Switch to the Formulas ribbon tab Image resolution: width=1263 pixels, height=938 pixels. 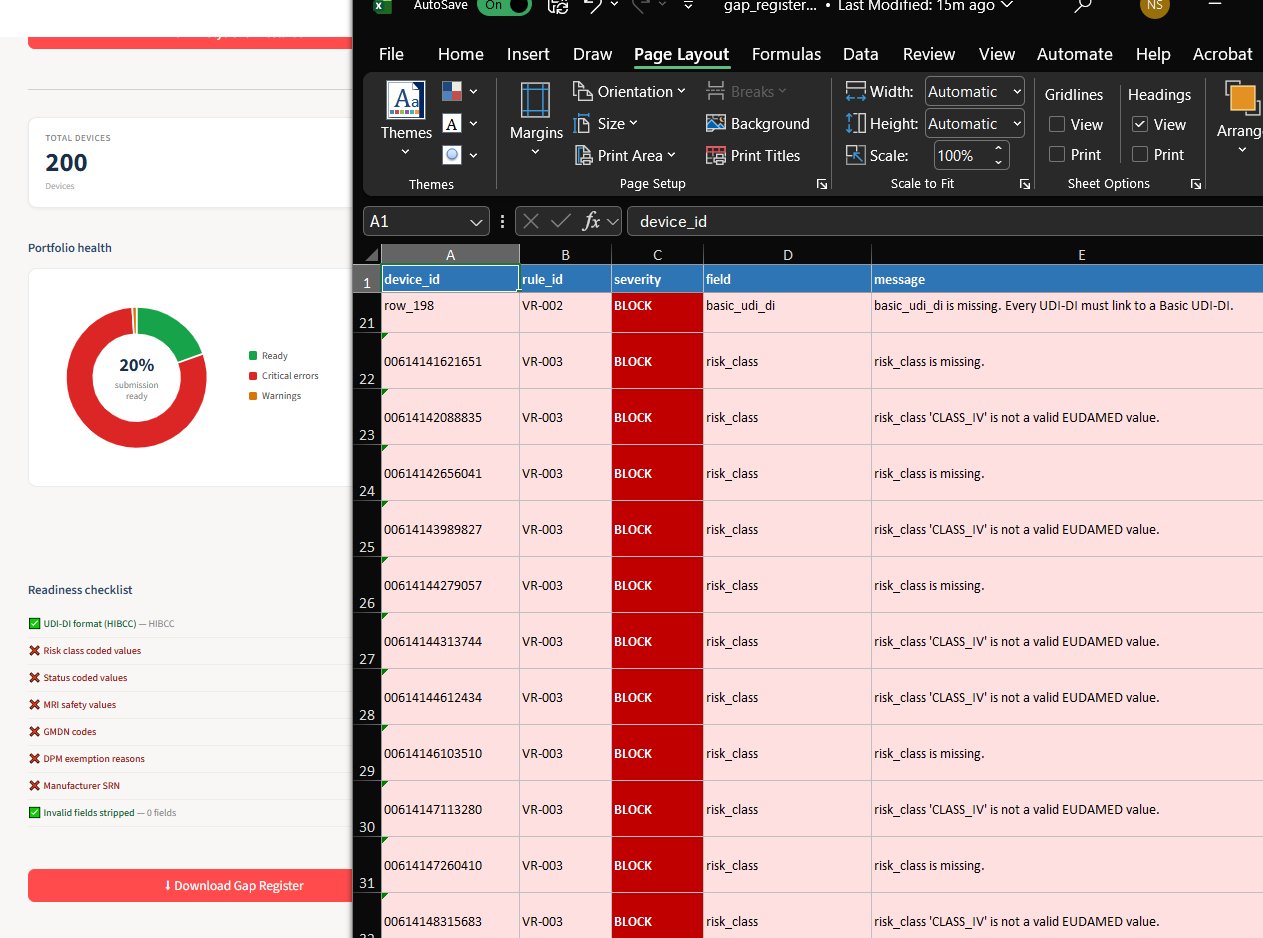tap(786, 54)
